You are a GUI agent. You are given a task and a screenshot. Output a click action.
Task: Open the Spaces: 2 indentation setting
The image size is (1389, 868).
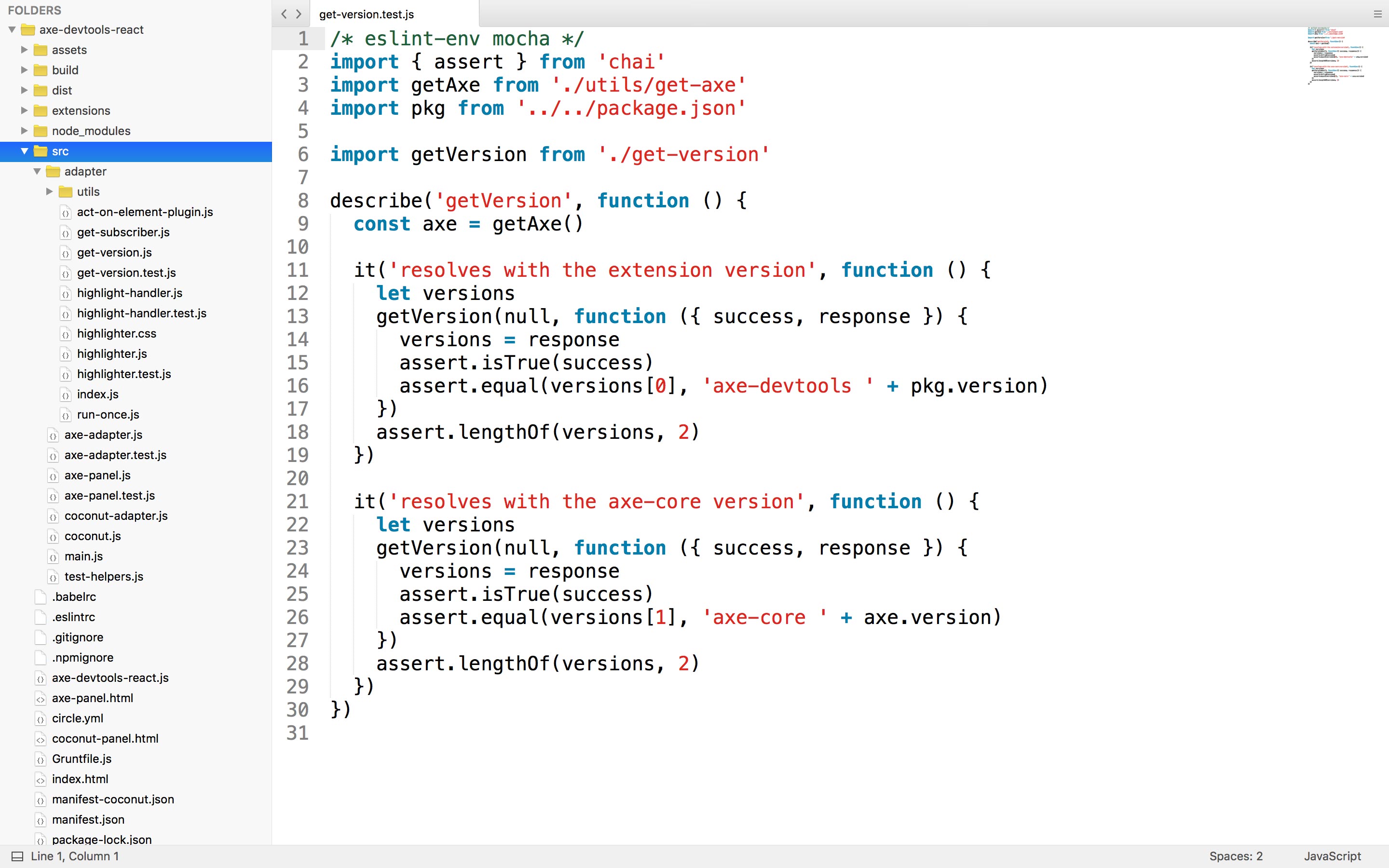tap(1235, 856)
